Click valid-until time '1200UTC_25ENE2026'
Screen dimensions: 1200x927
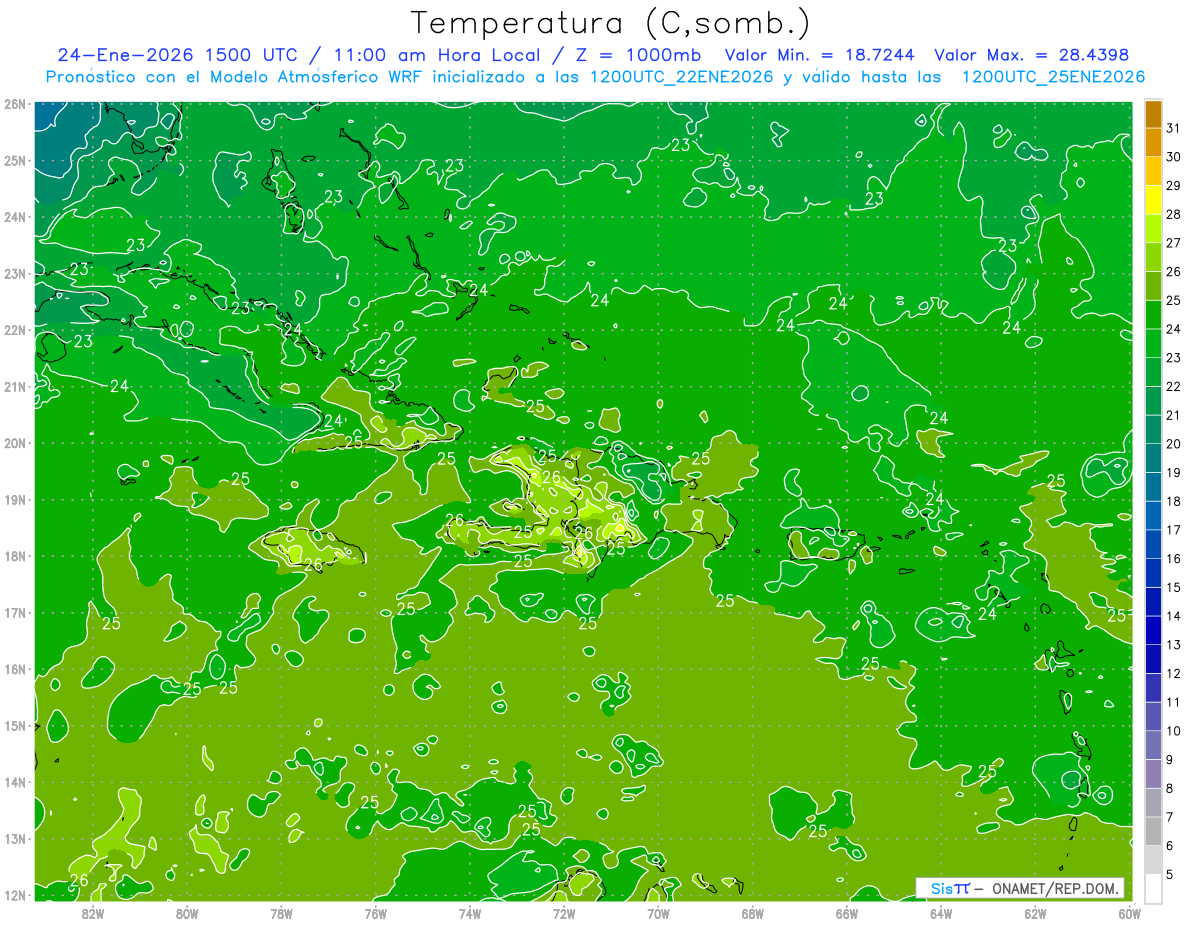(1053, 76)
